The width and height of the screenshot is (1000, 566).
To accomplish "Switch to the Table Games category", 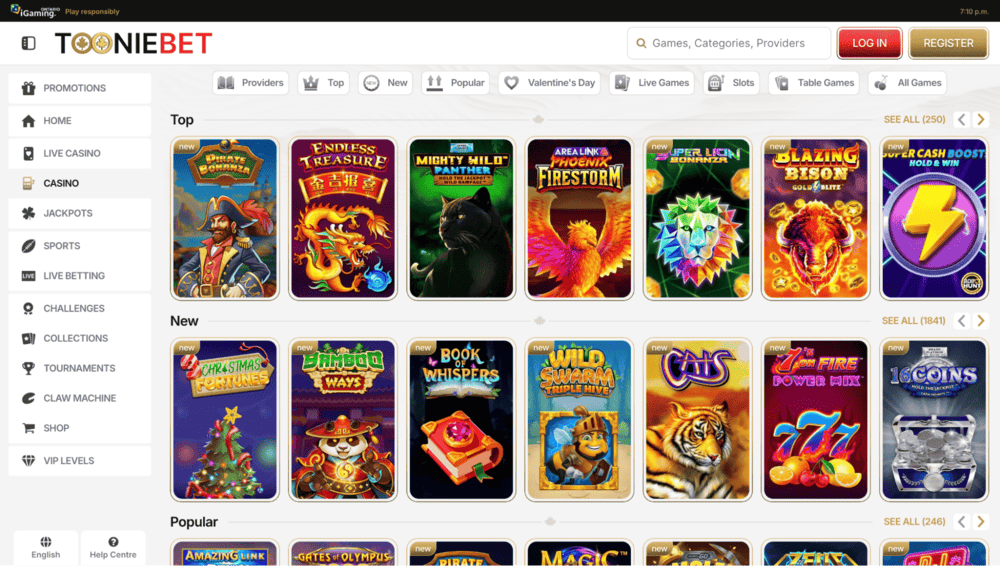I will pos(815,83).
